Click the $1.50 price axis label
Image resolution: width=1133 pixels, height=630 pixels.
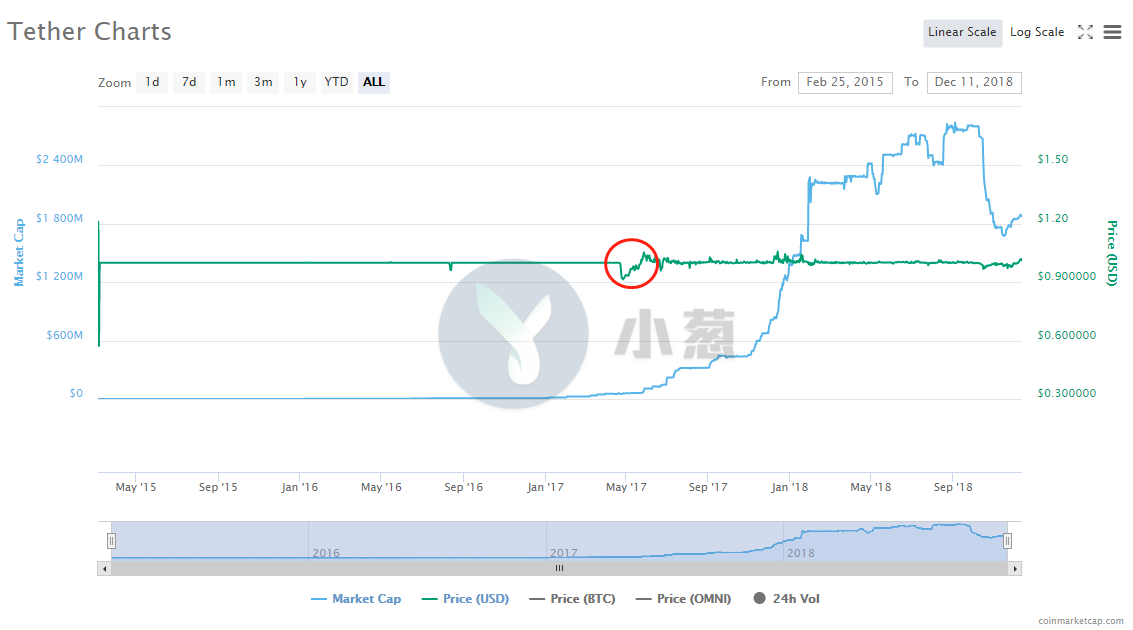tap(1053, 159)
